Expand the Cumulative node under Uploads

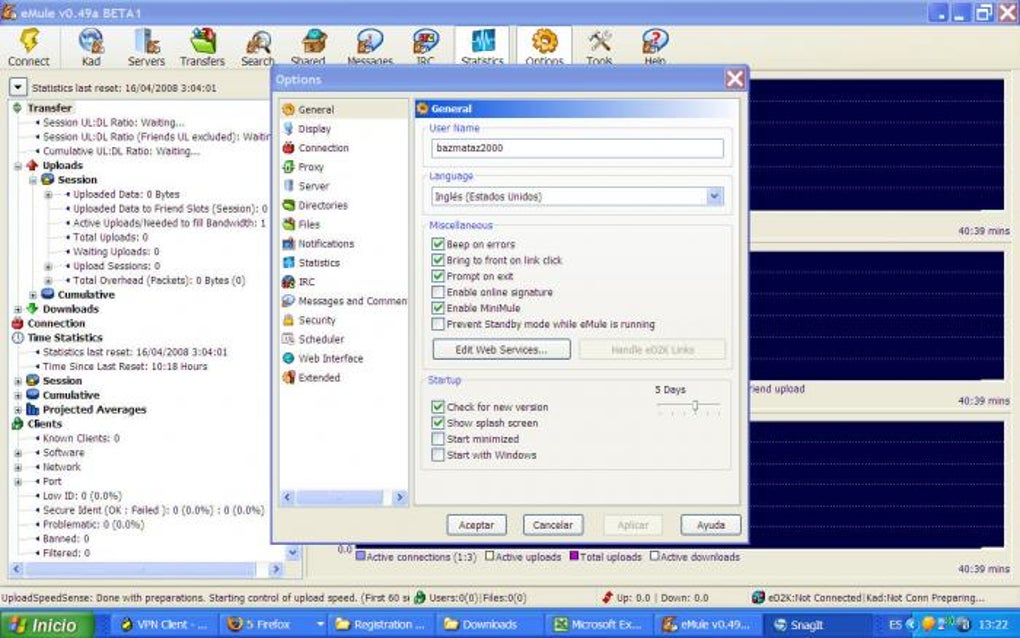33,295
